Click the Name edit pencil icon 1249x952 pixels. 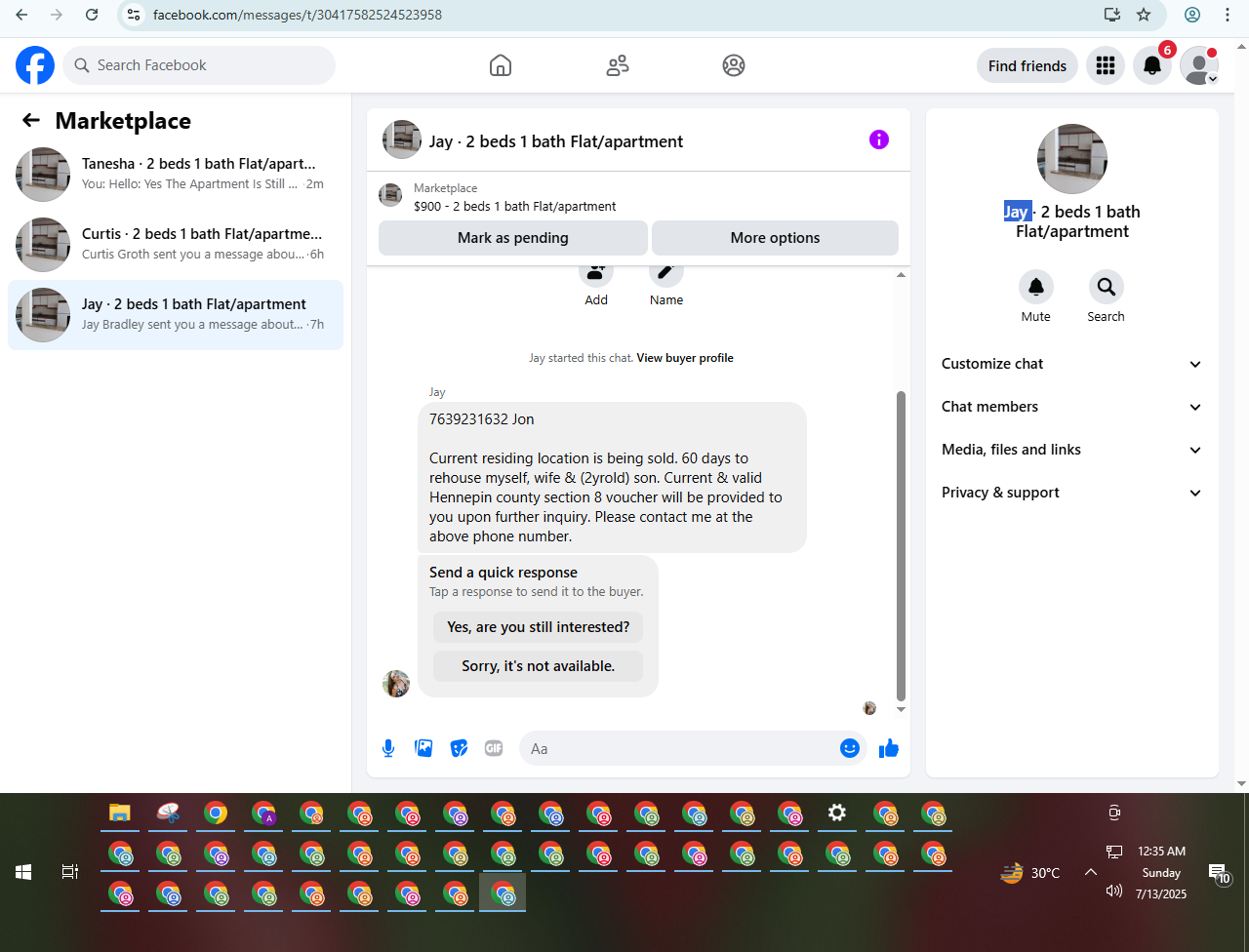pyautogui.click(x=666, y=272)
